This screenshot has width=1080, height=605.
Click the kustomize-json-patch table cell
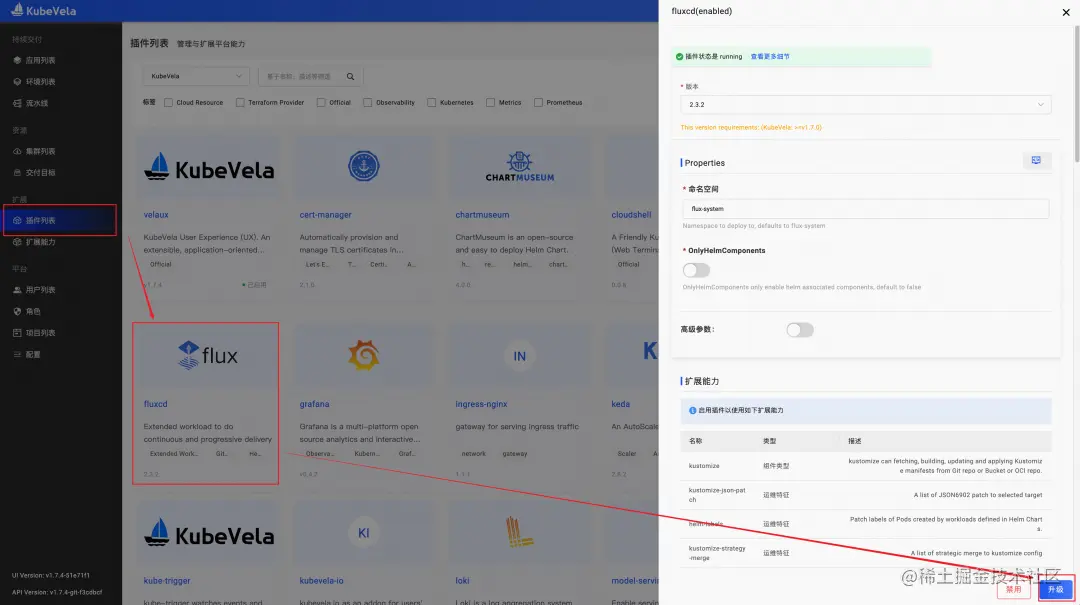tap(717, 495)
